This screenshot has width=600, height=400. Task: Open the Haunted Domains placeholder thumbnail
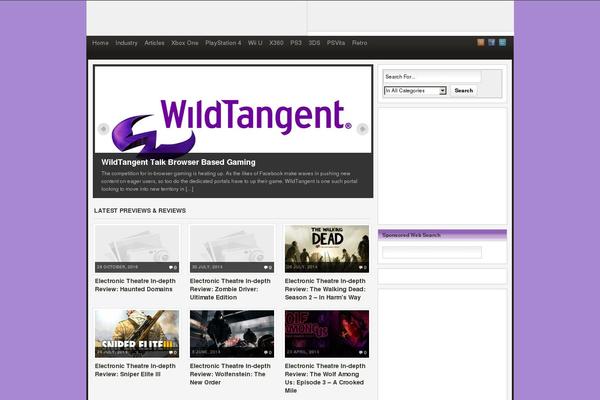[x=137, y=248]
